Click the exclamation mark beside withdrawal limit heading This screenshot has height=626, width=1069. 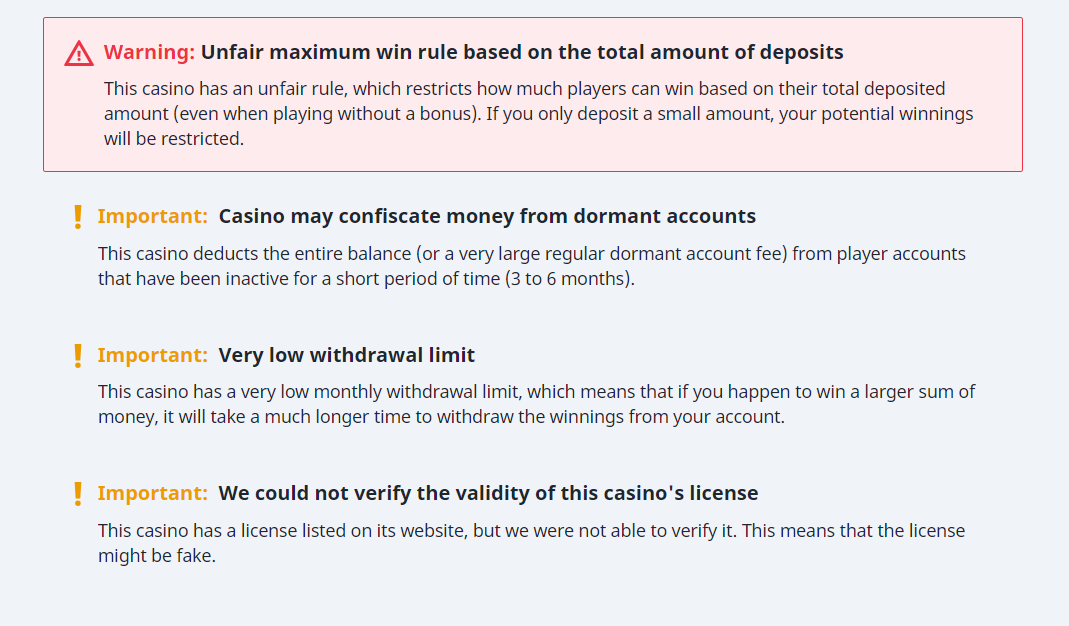click(x=77, y=355)
